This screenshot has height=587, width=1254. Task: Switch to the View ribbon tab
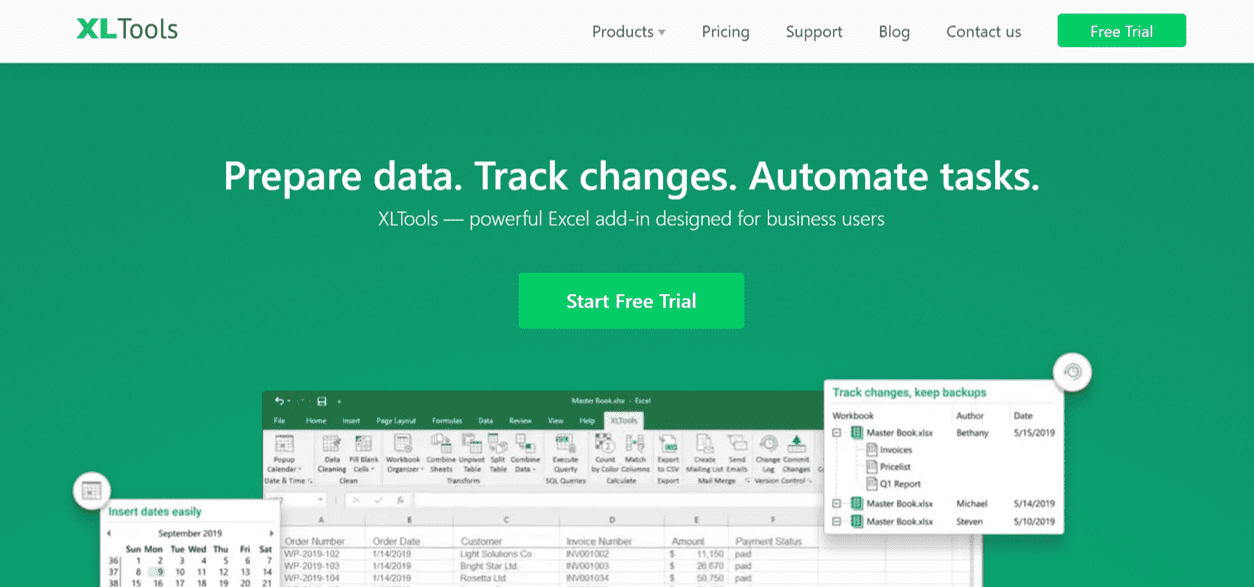tap(555, 421)
